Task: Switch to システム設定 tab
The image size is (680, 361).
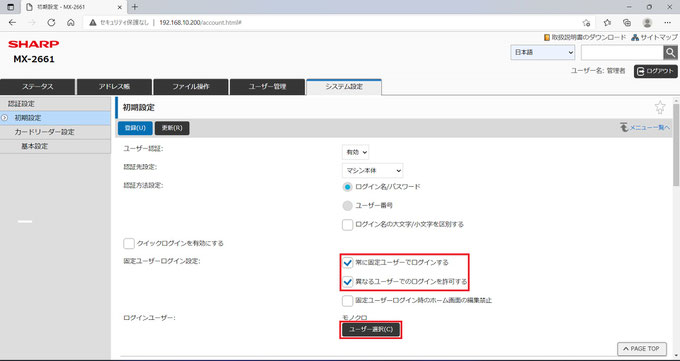Action: [x=344, y=87]
